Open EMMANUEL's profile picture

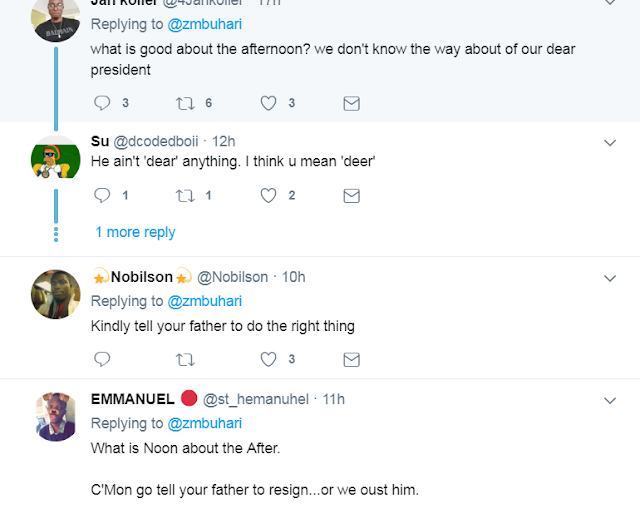(x=56, y=416)
